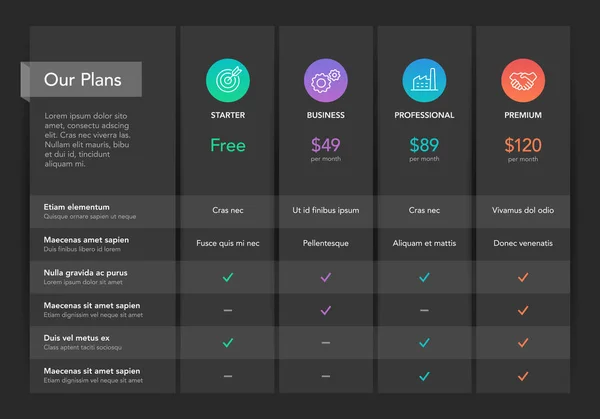600x419 pixels.
Task: Click the purple Business gears icon
Action: [326, 80]
